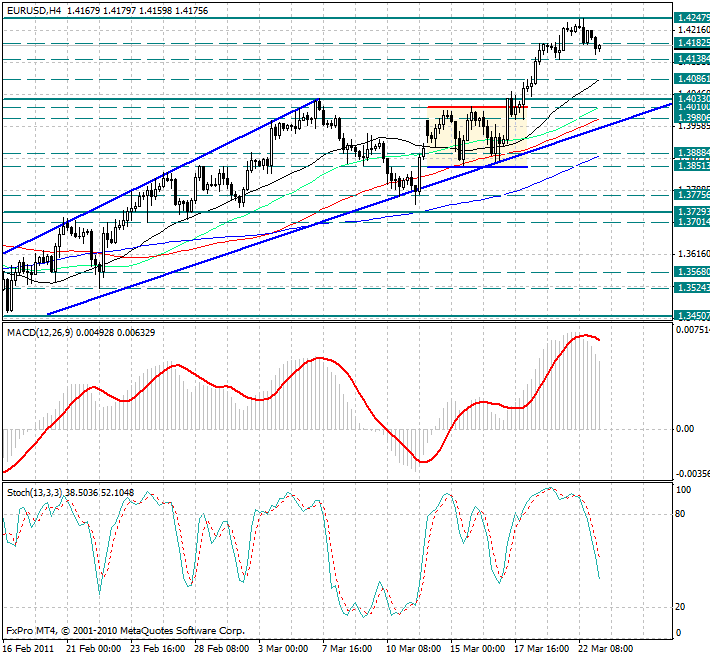The width and height of the screenshot is (710, 656).
Task: Click the 3 Mar 00:00 time label
Action: tap(283, 649)
